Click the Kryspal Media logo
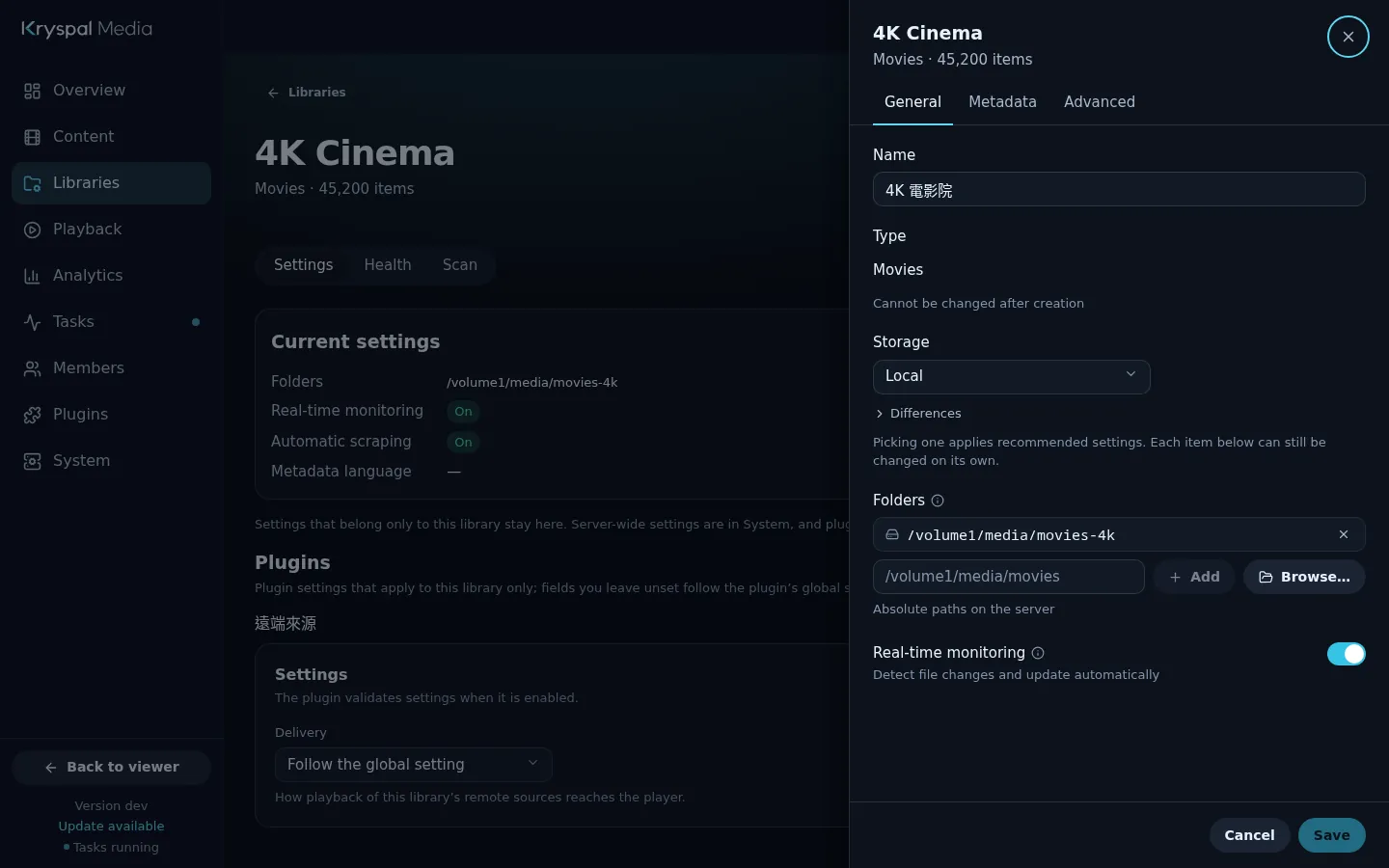The height and width of the screenshot is (868, 1389). [87, 29]
